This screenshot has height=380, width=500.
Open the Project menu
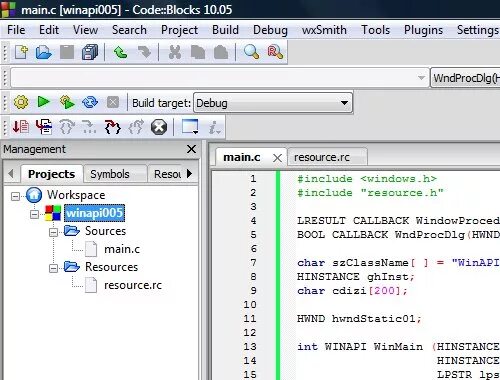(179, 30)
